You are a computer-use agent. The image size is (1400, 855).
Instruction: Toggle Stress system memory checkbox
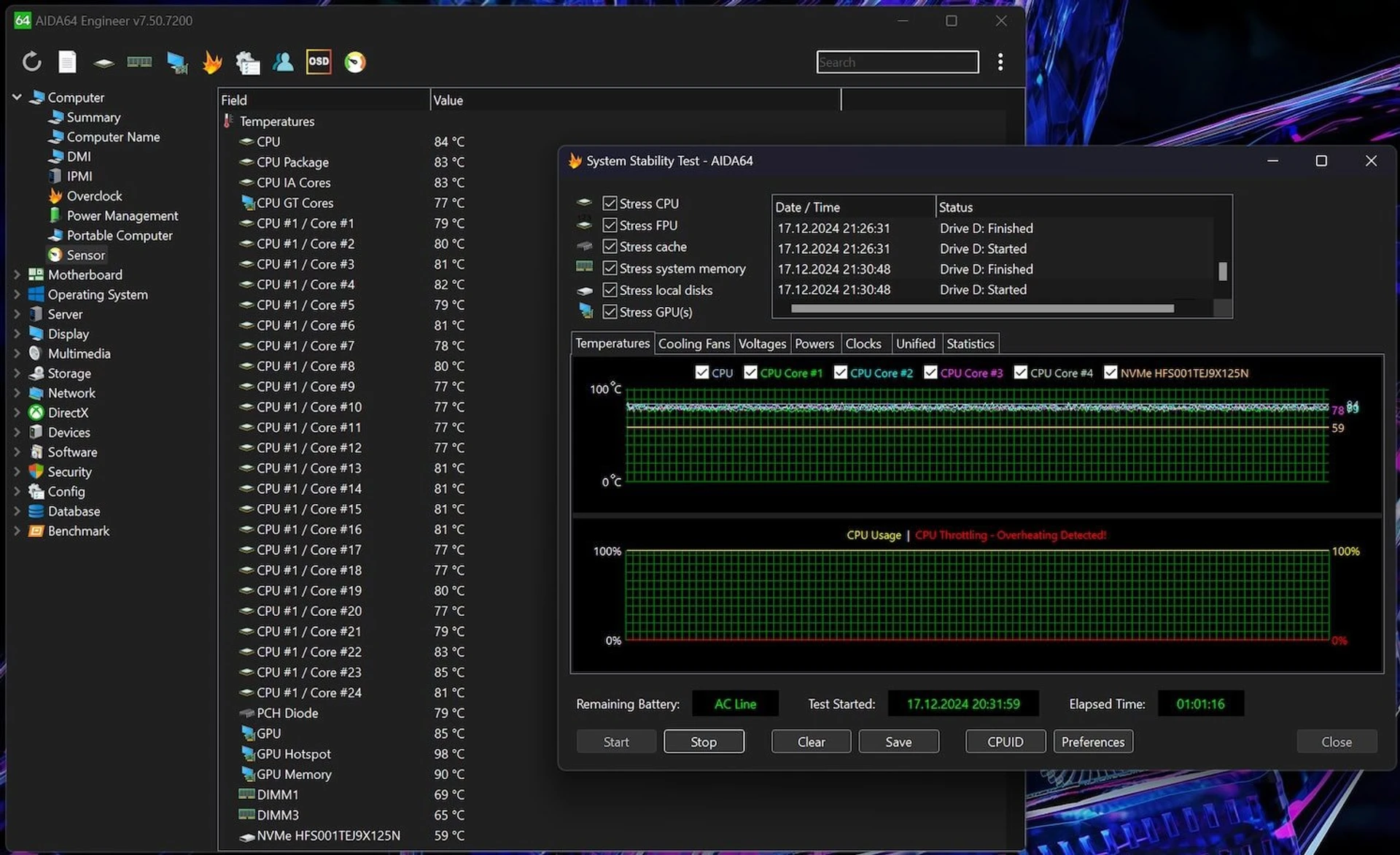[x=610, y=268]
